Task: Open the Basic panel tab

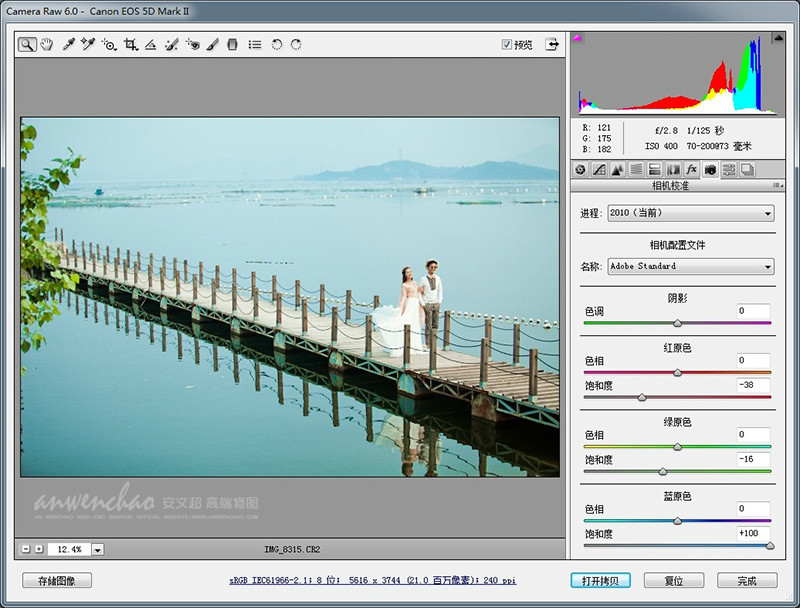Action: click(x=580, y=169)
